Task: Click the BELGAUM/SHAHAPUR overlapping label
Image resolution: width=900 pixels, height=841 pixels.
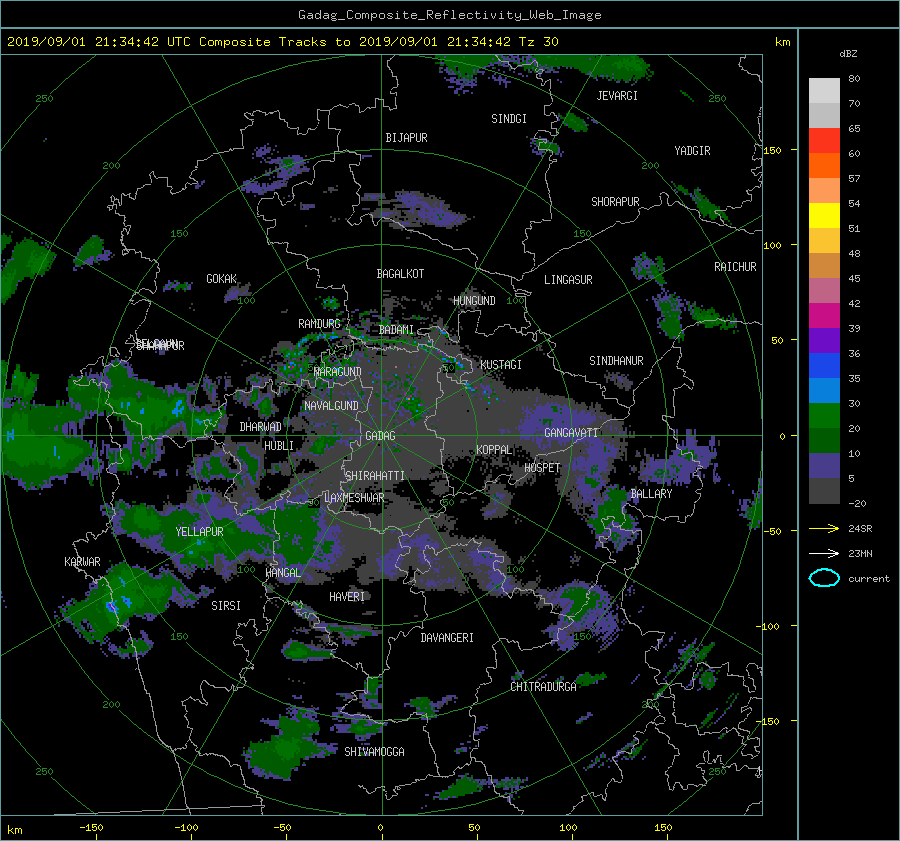Action: [160, 345]
